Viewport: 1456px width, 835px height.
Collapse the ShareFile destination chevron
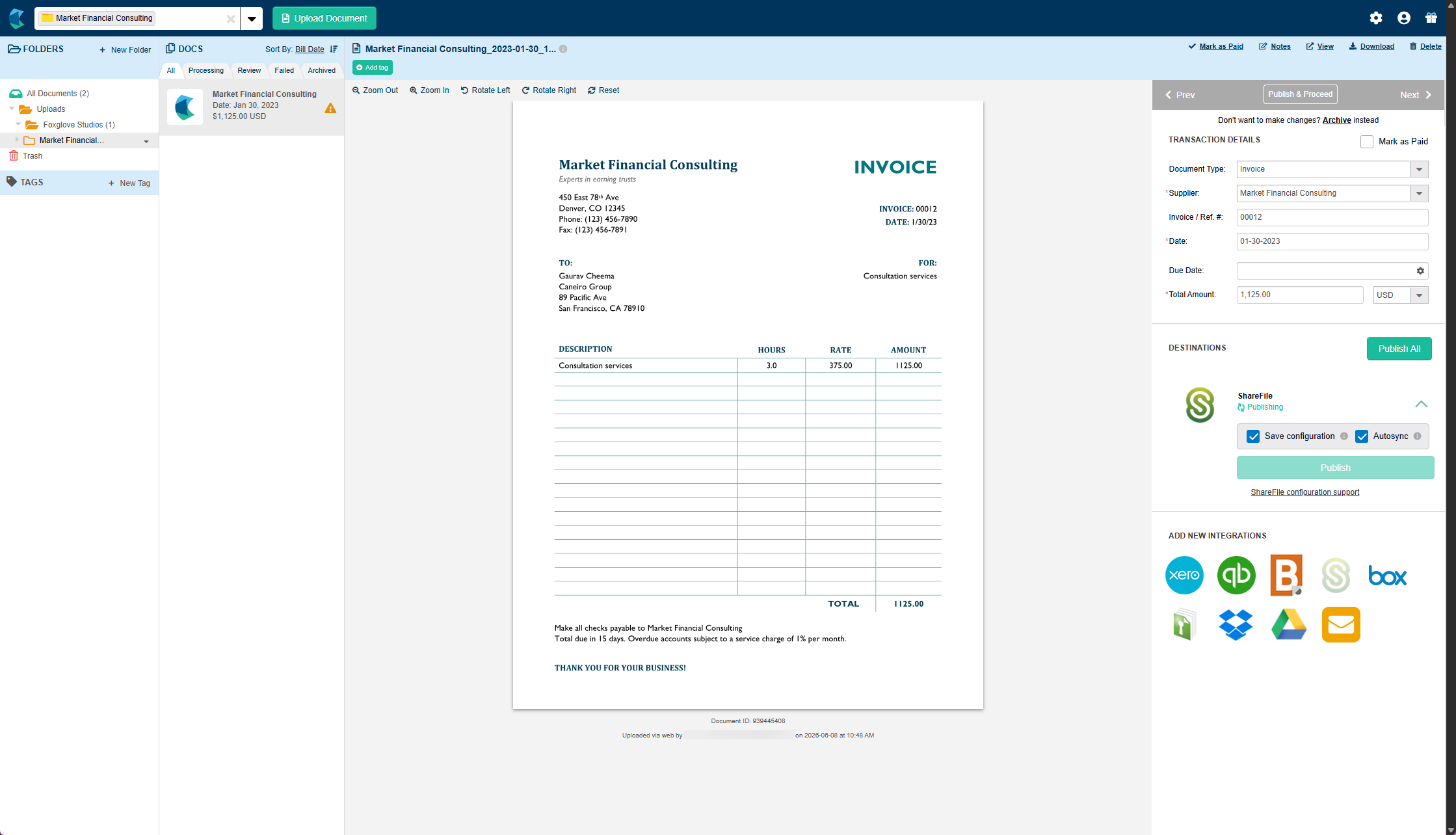point(1421,404)
